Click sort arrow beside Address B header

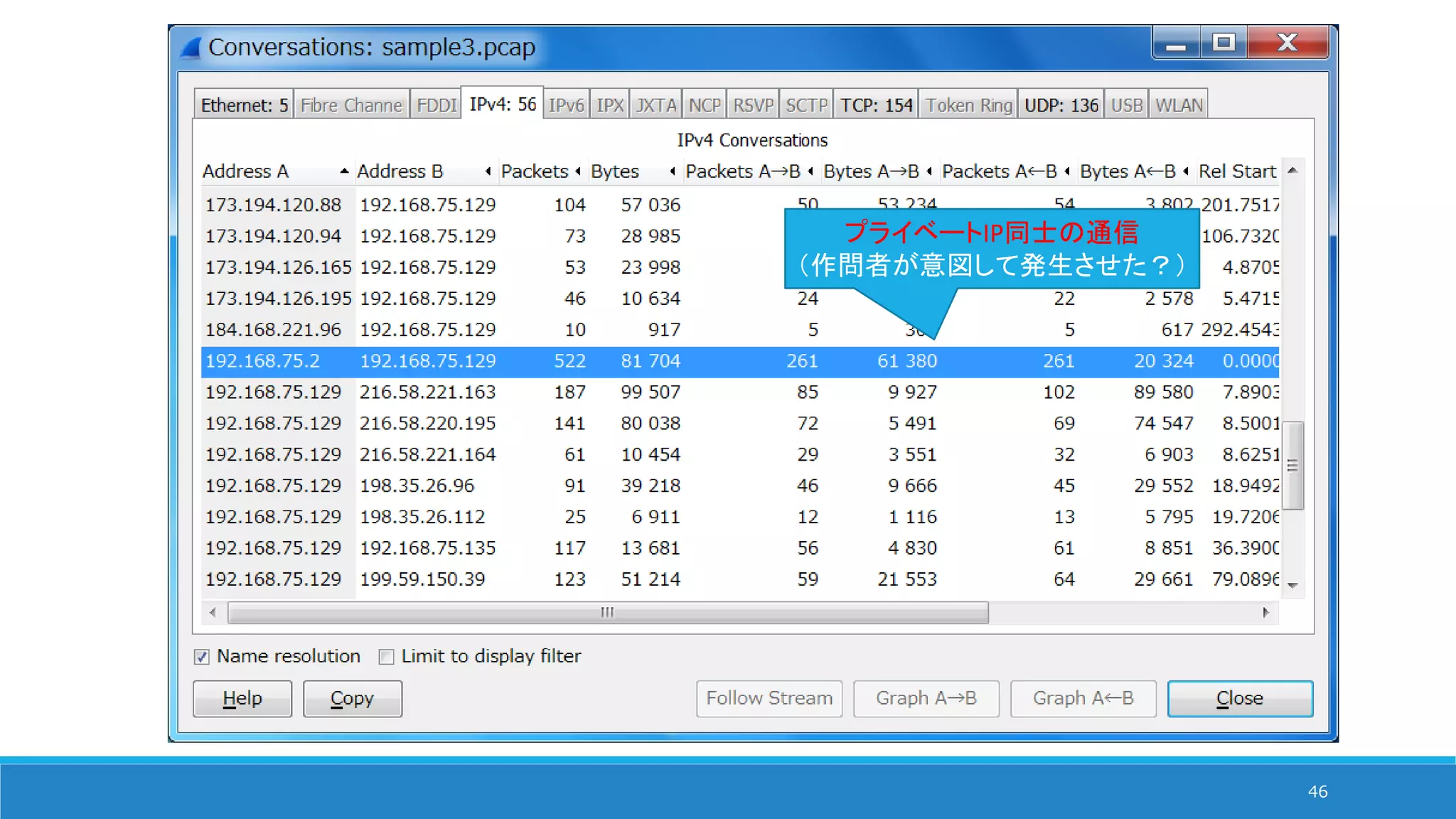(488, 171)
